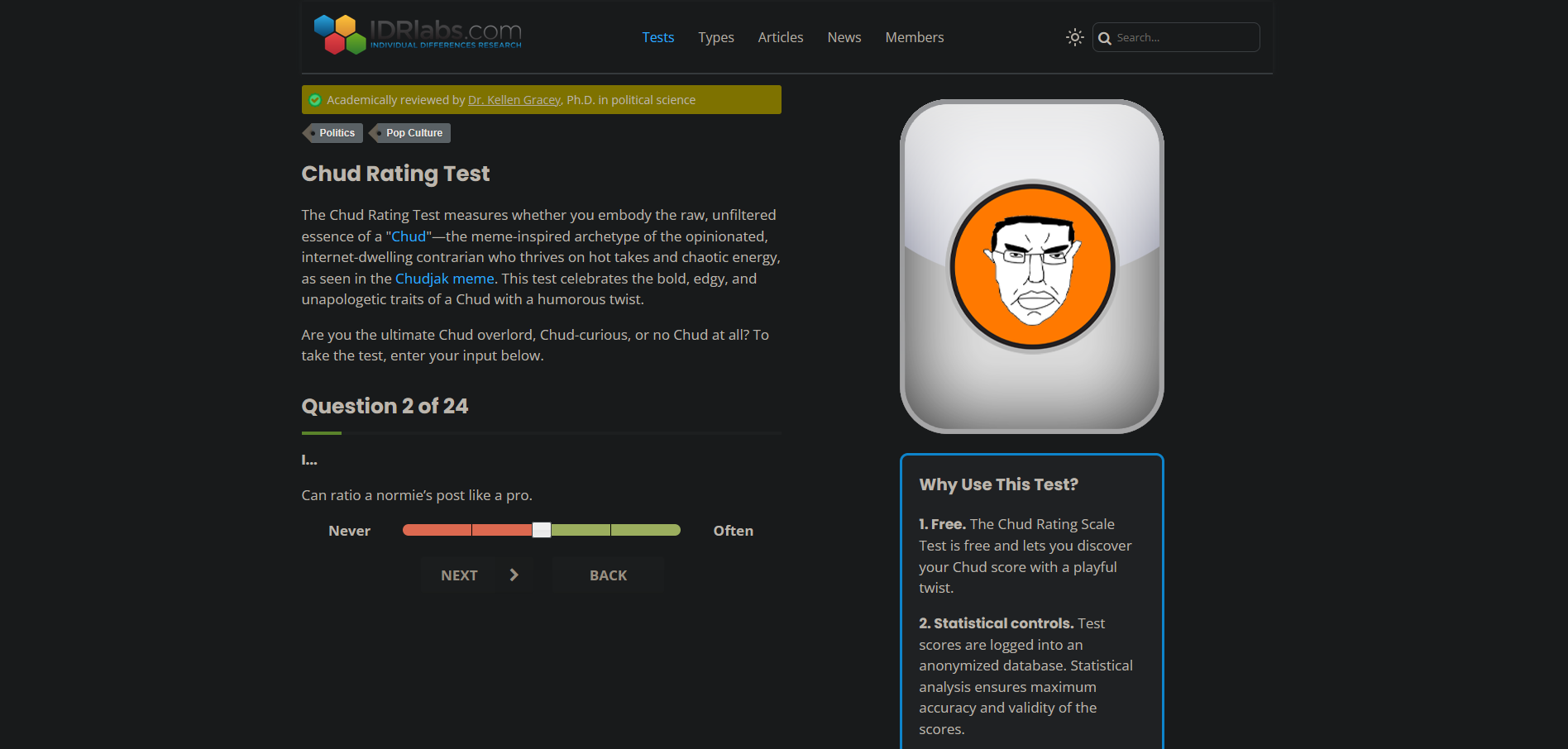Click the slider handle on the rating scale
The height and width of the screenshot is (749, 1568).
542,530
